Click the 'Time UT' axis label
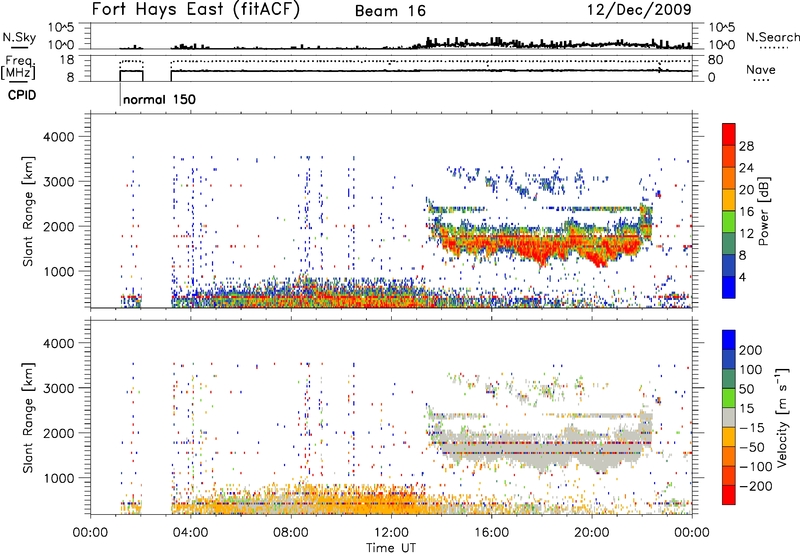 click(x=391, y=547)
